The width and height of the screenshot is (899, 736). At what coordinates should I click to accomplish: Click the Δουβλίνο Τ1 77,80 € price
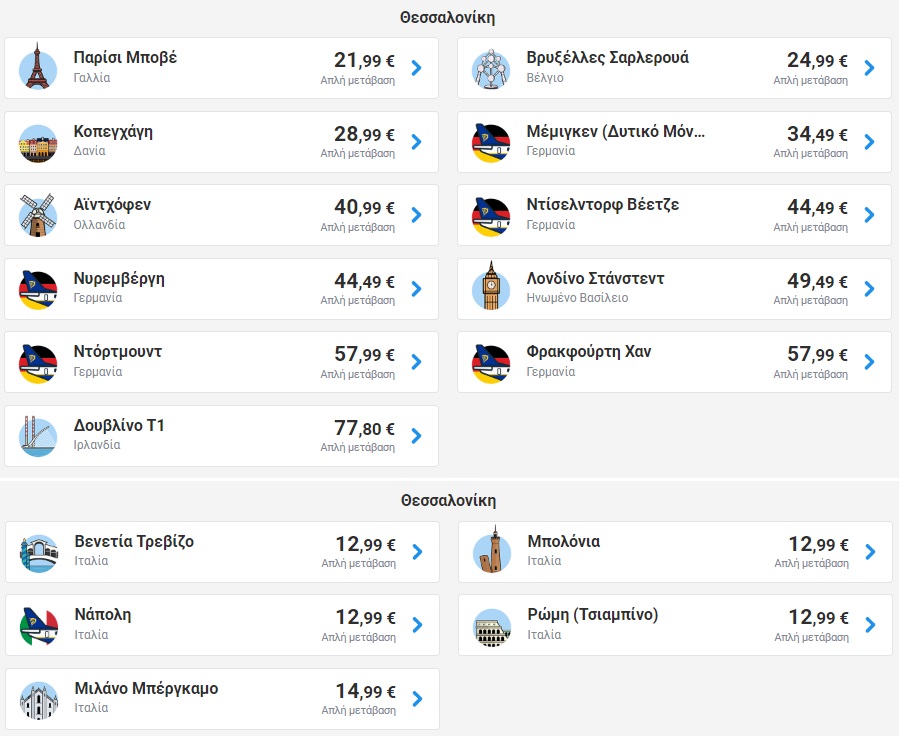coord(365,428)
